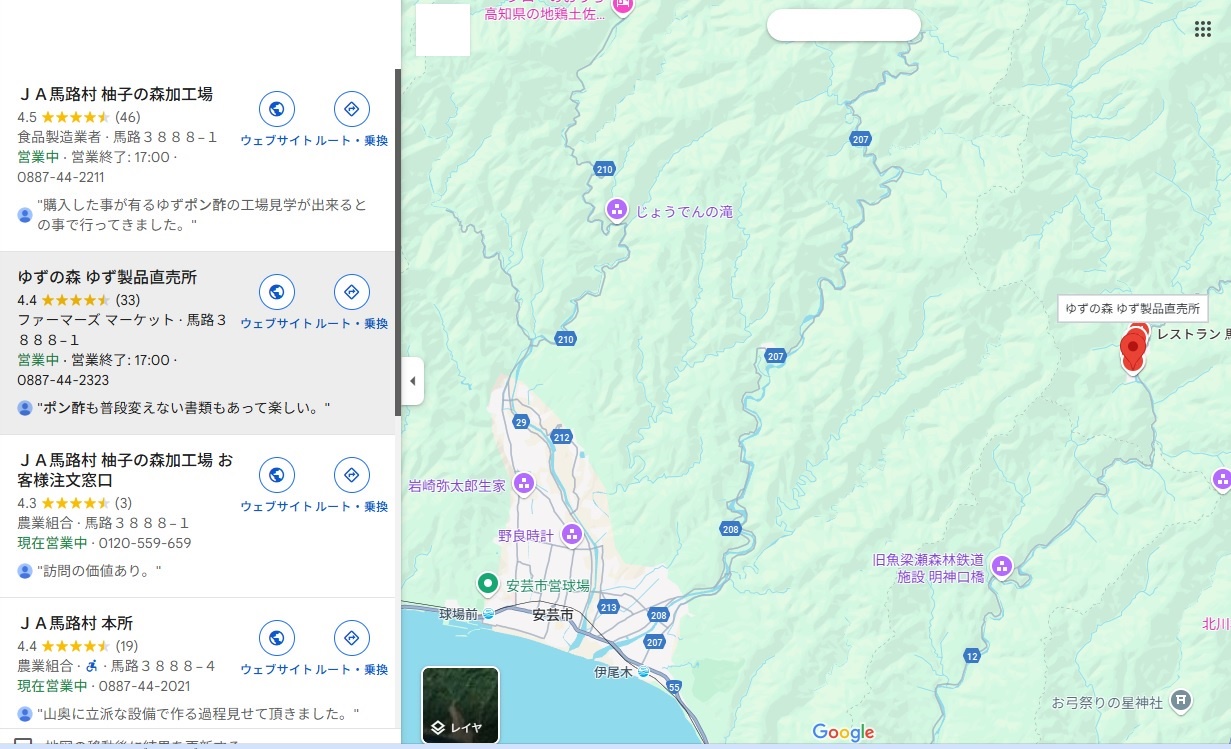Click the "現在営業中" status for お客様注文窓口
The width and height of the screenshot is (1231, 749).
(53, 543)
